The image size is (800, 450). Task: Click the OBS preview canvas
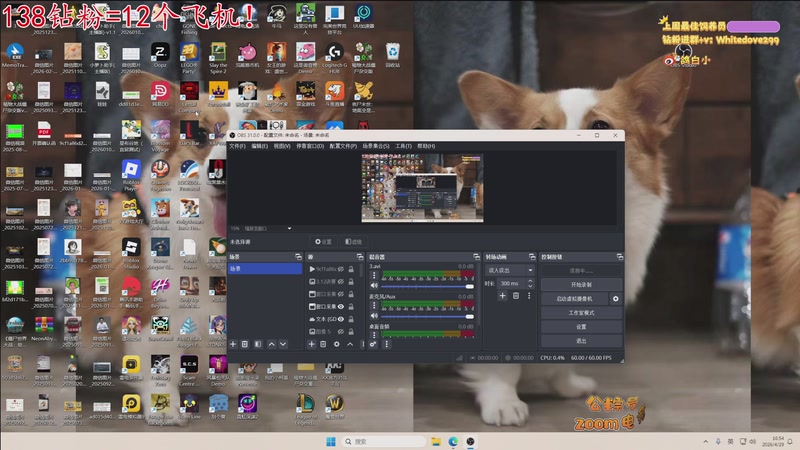[422, 188]
